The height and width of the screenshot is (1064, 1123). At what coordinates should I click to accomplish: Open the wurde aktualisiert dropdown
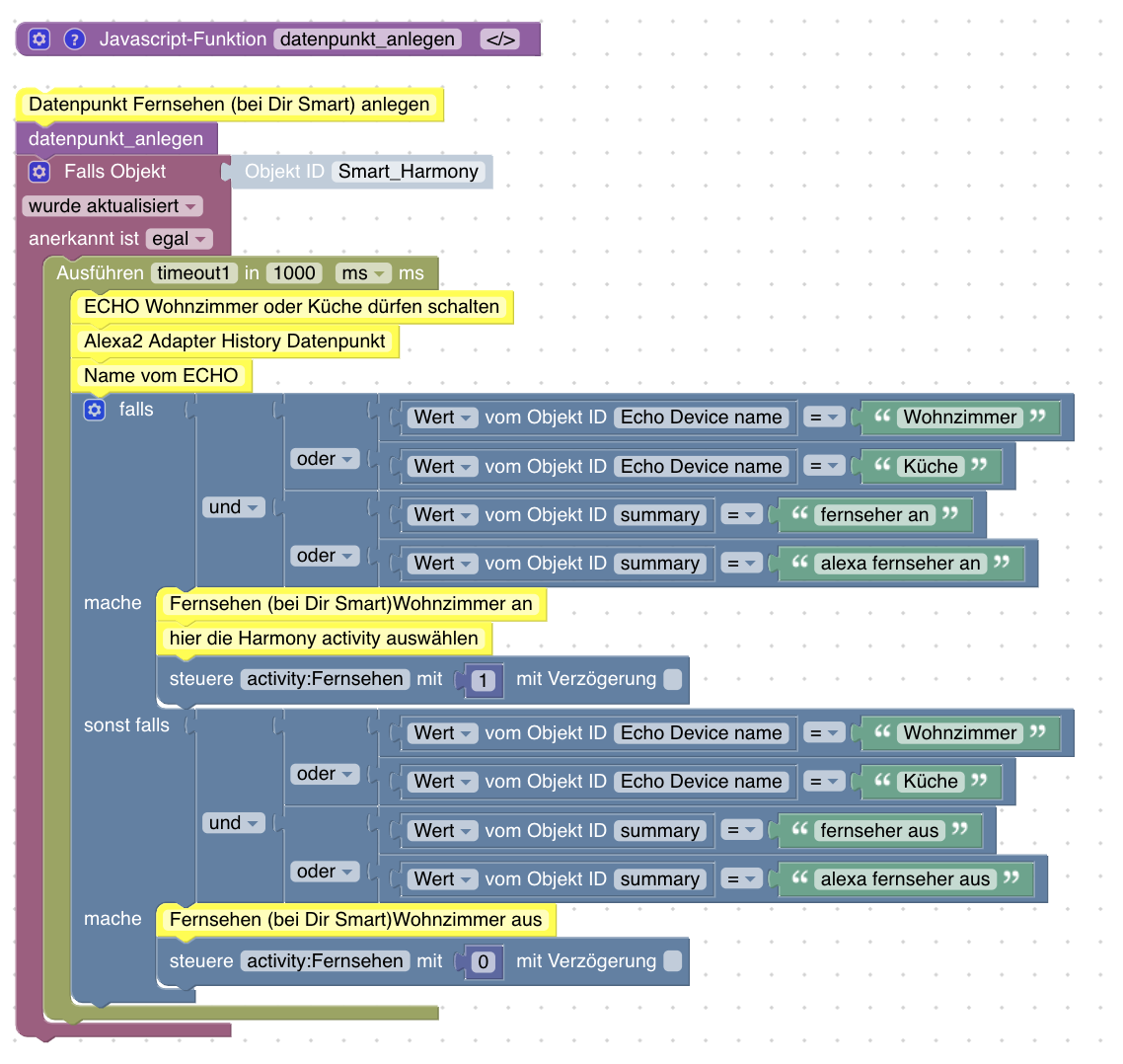point(112,205)
